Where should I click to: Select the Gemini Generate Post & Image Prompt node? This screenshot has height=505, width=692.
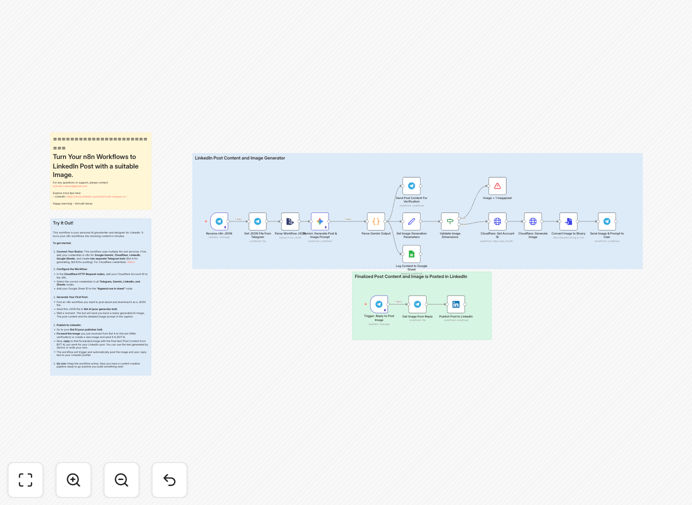(x=320, y=221)
